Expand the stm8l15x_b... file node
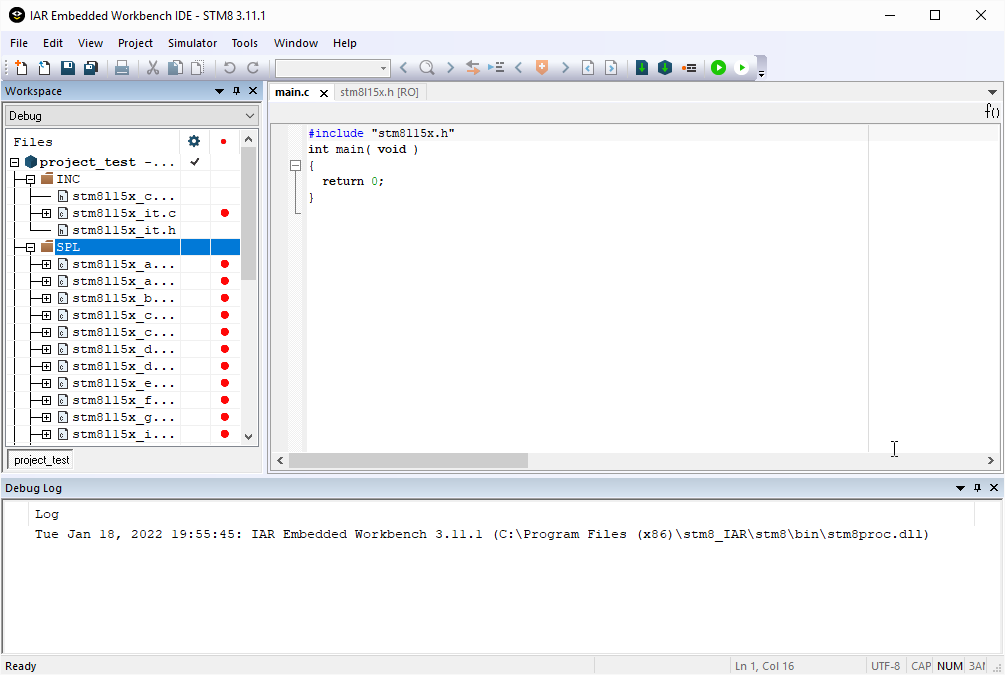This screenshot has height=675, width=1005. point(46,299)
